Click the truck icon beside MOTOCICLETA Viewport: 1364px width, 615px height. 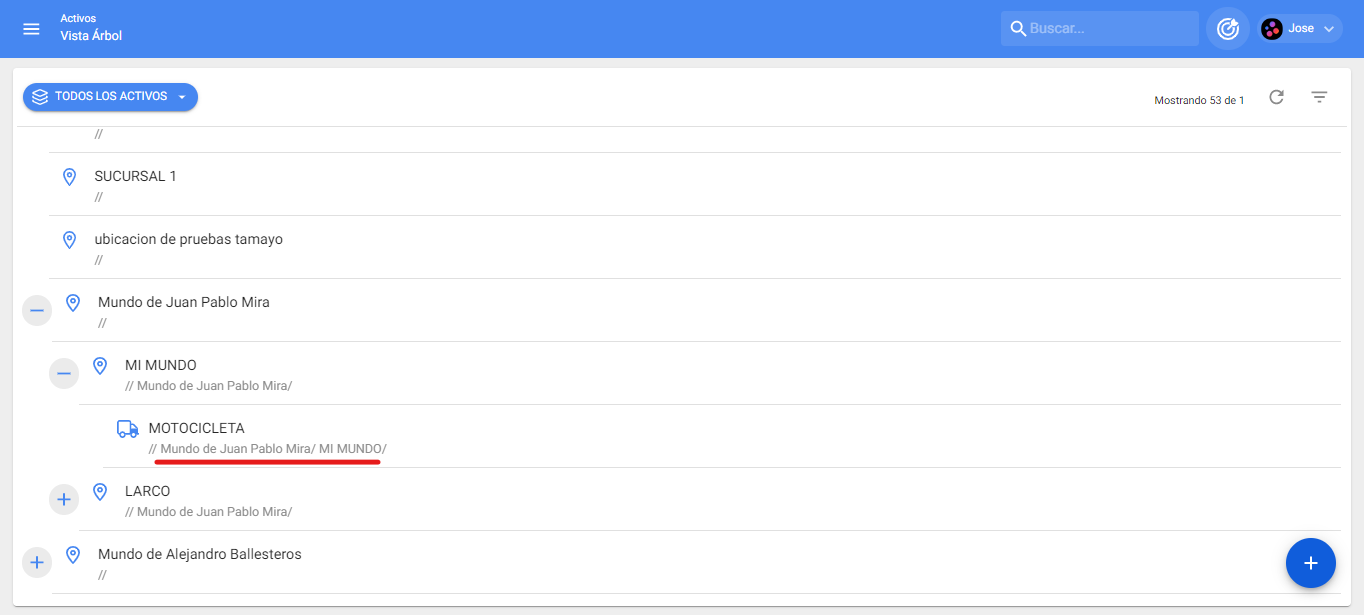(127, 429)
